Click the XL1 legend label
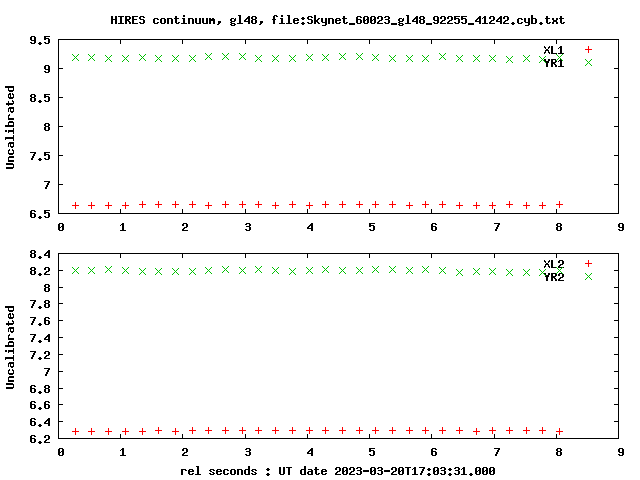This screenshot has height=480, width=640. 553,50
